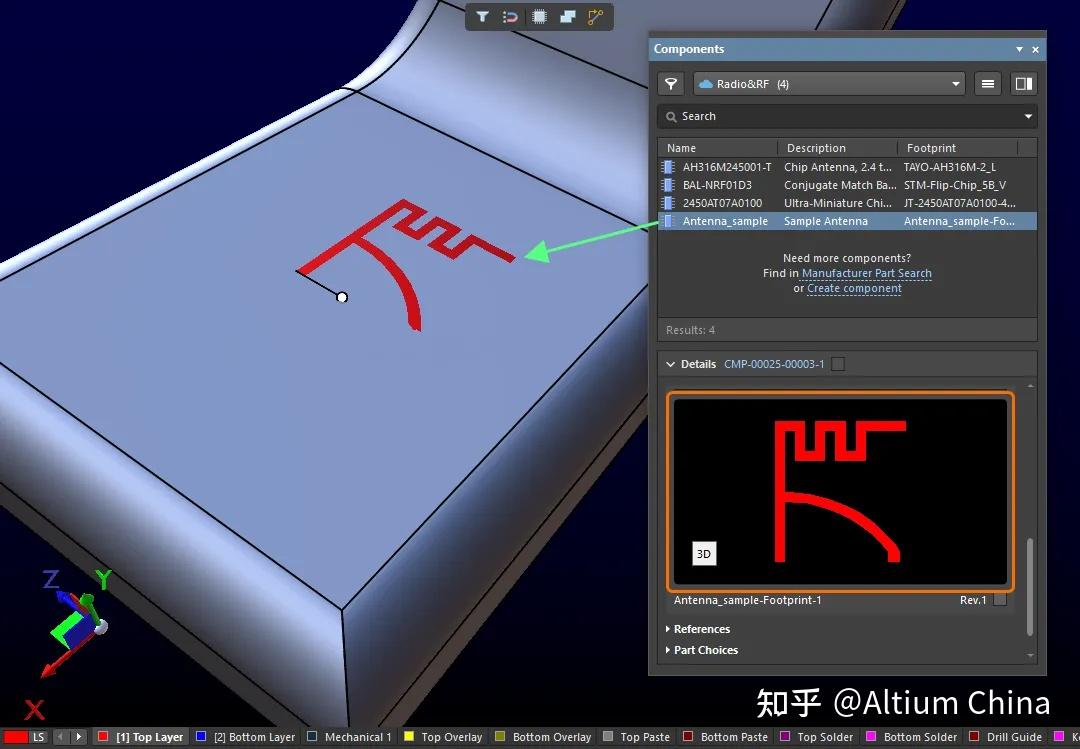Activate the interactive routing tool
1080x749 pixels.
595,17
